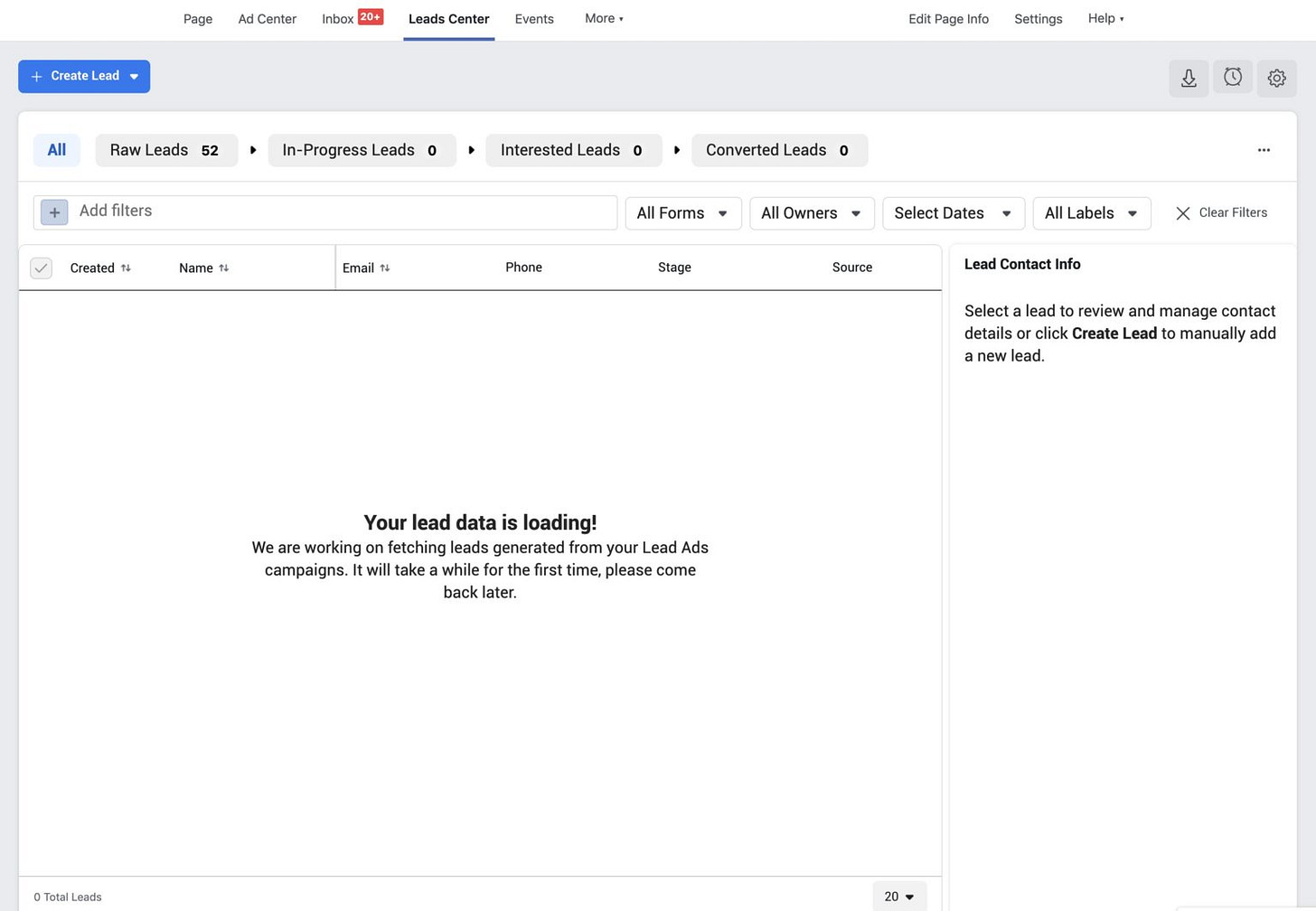Click the Add filters input field
1316x911 pixels.
[343, 212]
